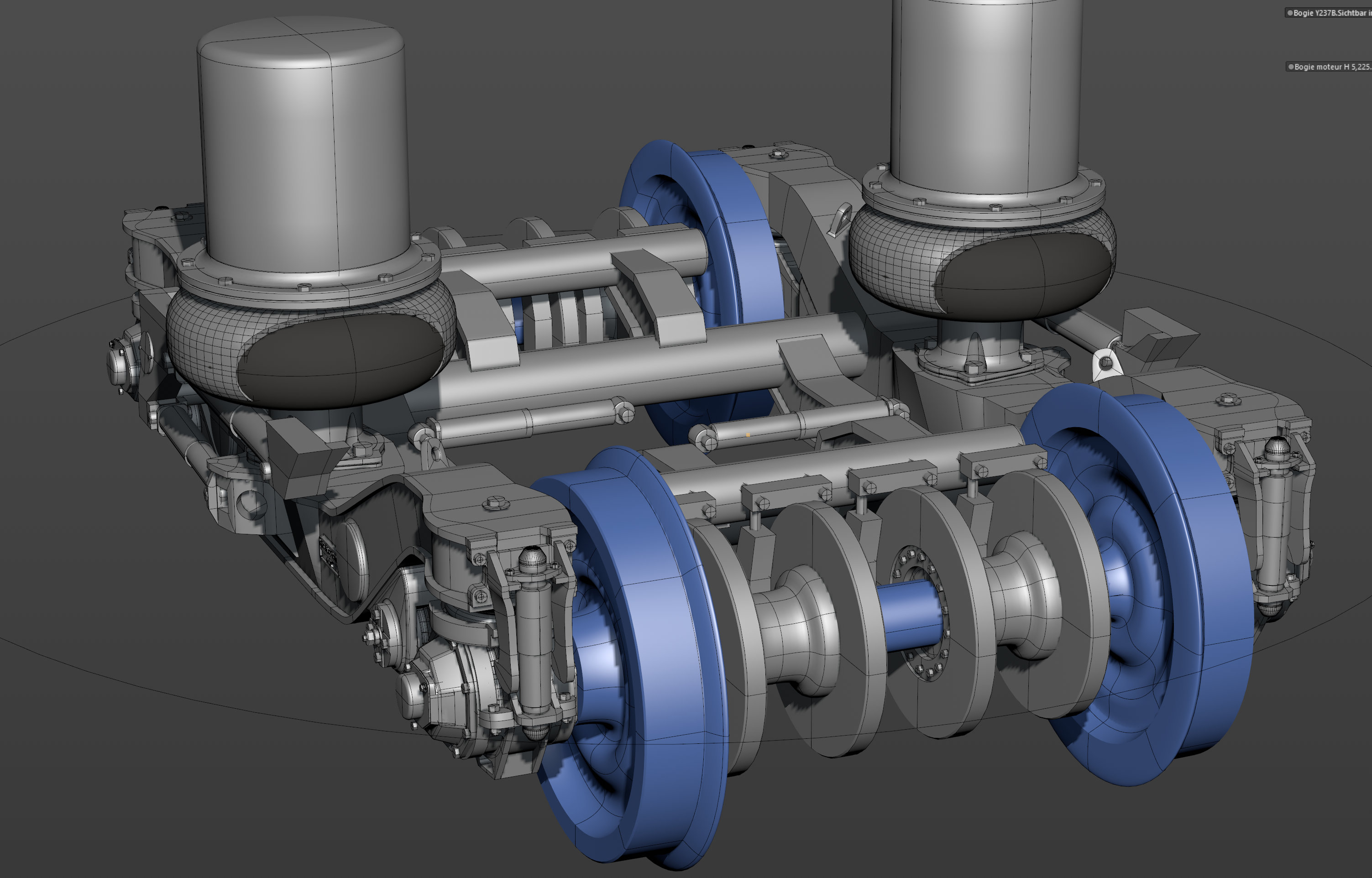
Task: Click the Bogie moteur H annotation label
Action: (x=1329, y=67)
